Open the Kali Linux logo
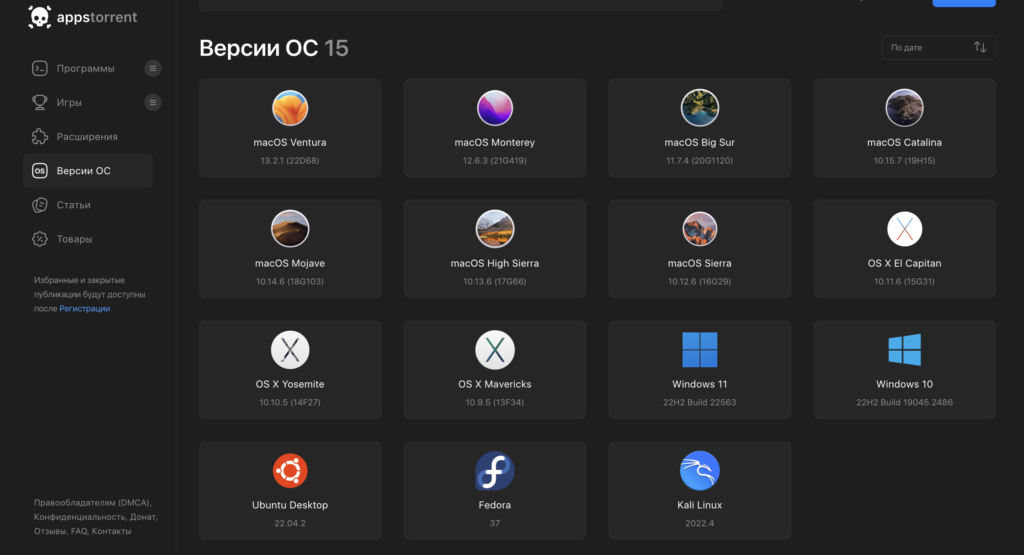The image size is (1024, 555). coord(699,470)
